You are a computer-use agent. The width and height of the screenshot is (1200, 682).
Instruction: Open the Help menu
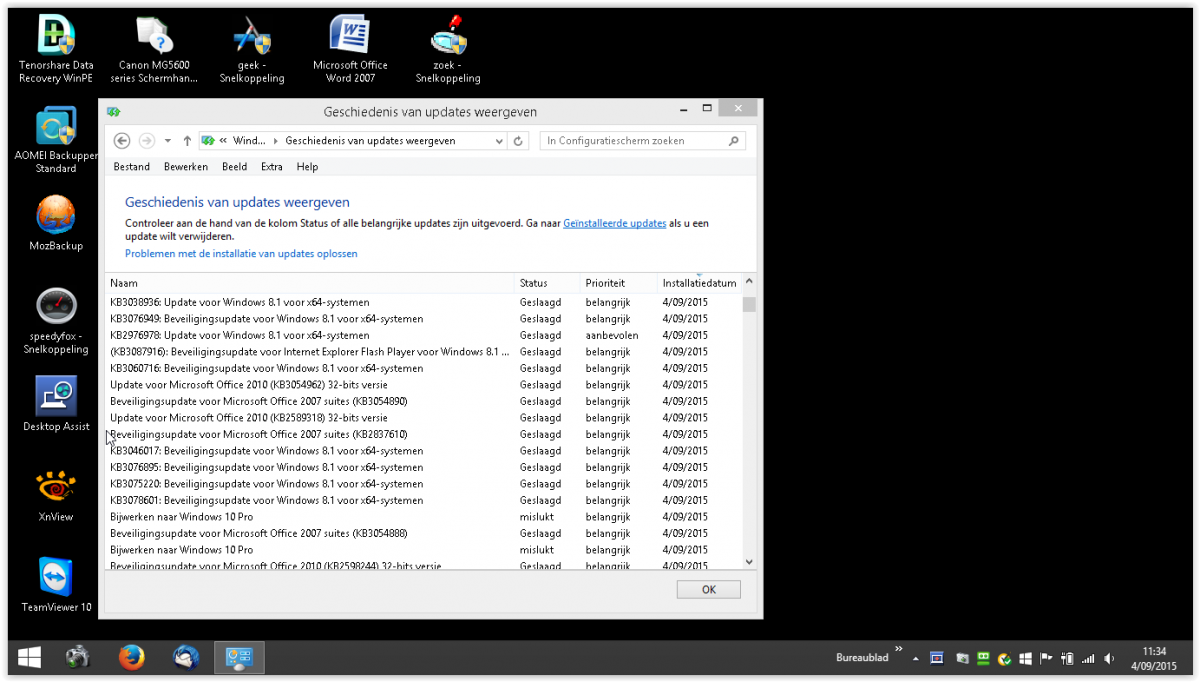[x=307, y=167]
